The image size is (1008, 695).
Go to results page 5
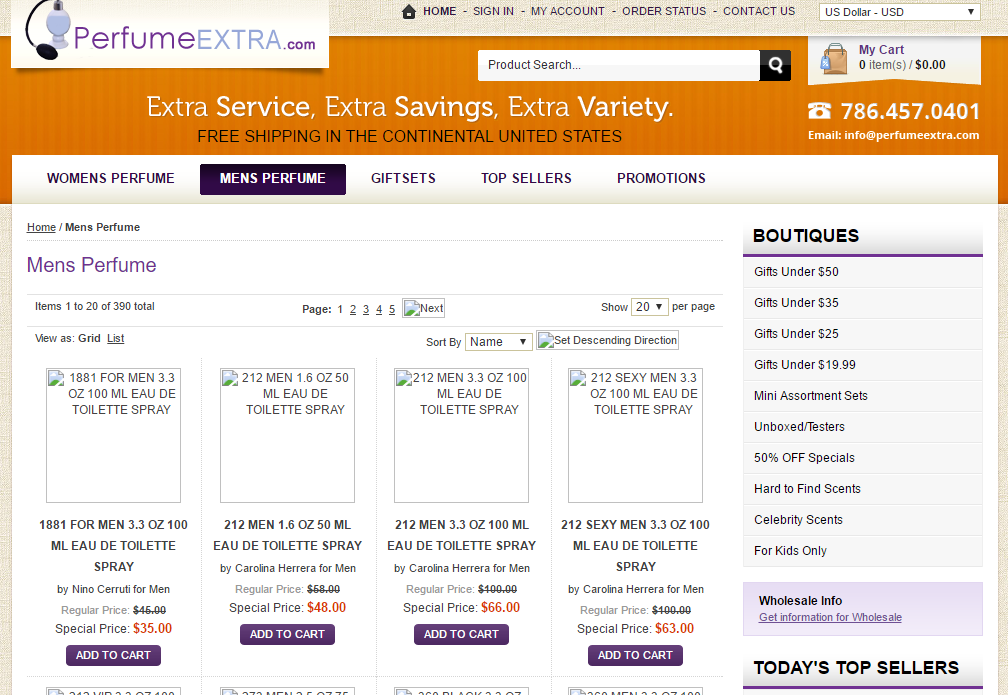coord(392,309)
